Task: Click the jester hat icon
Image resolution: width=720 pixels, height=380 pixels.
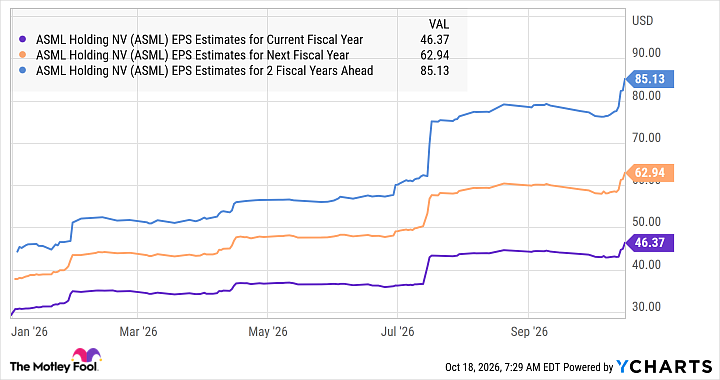Action: coord(86,355)
